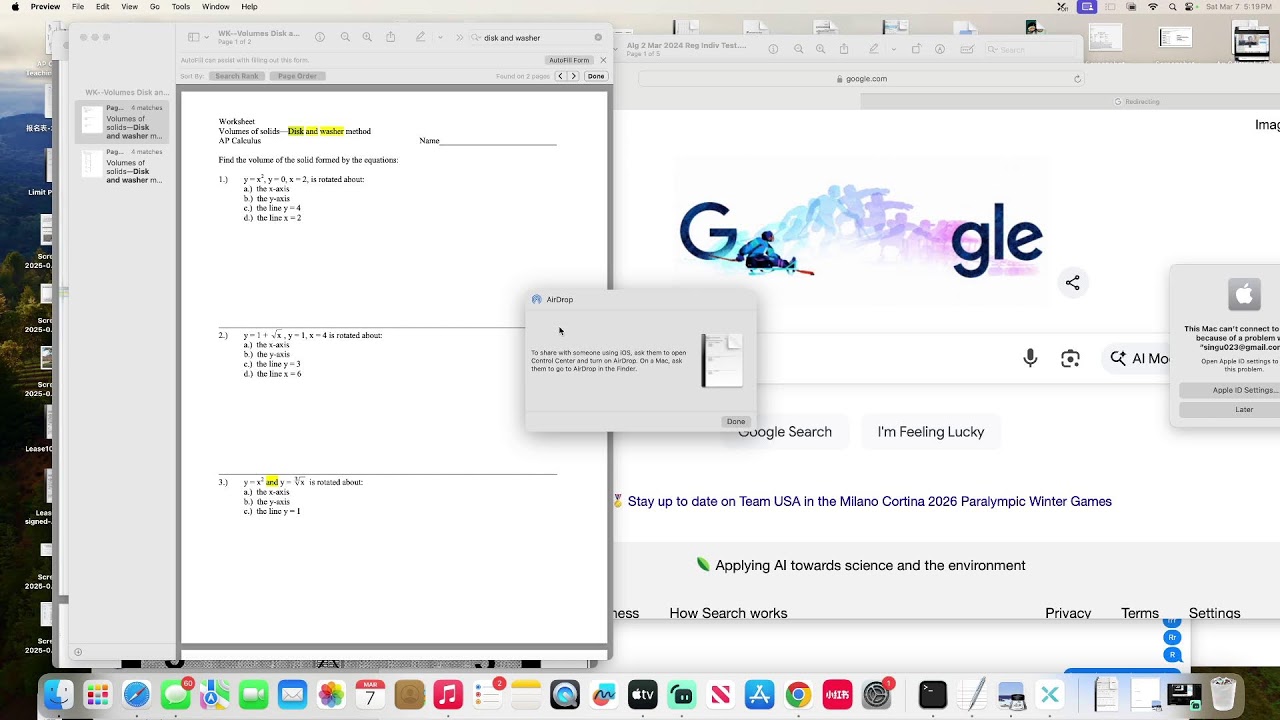Click the Apple menu logo

point(15,7)
